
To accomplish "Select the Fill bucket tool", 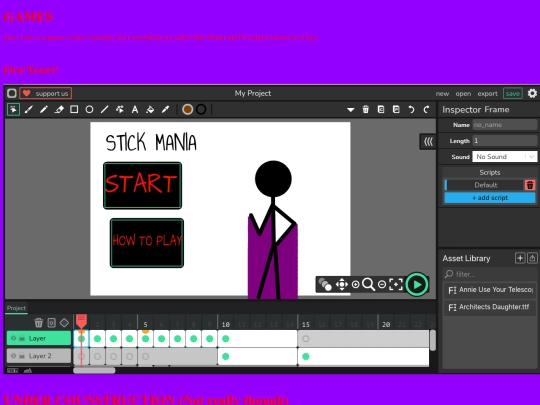I will 150,110.
